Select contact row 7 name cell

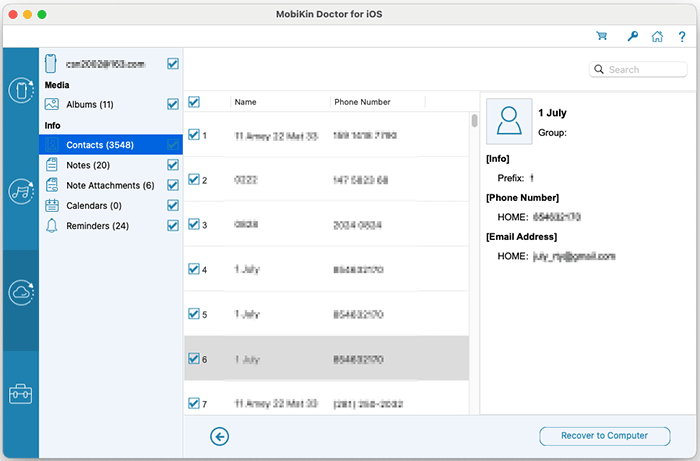click(x=275, y=404)
